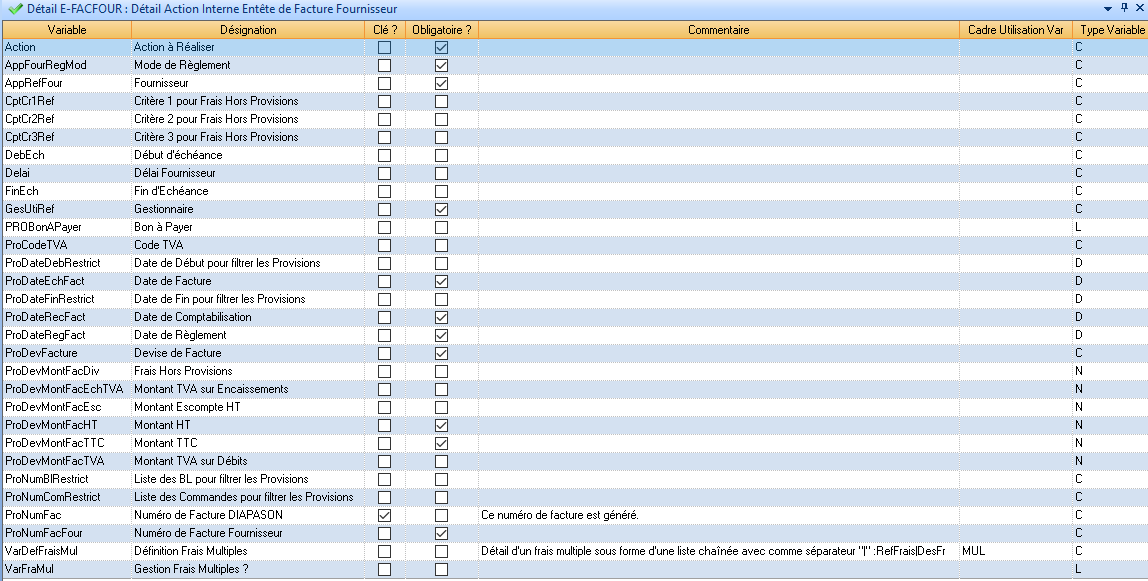The height and width of the screenshot is (581, 1148).
Task: Tick Obligatoire for VarFraMul row
Action: (441, 569)
